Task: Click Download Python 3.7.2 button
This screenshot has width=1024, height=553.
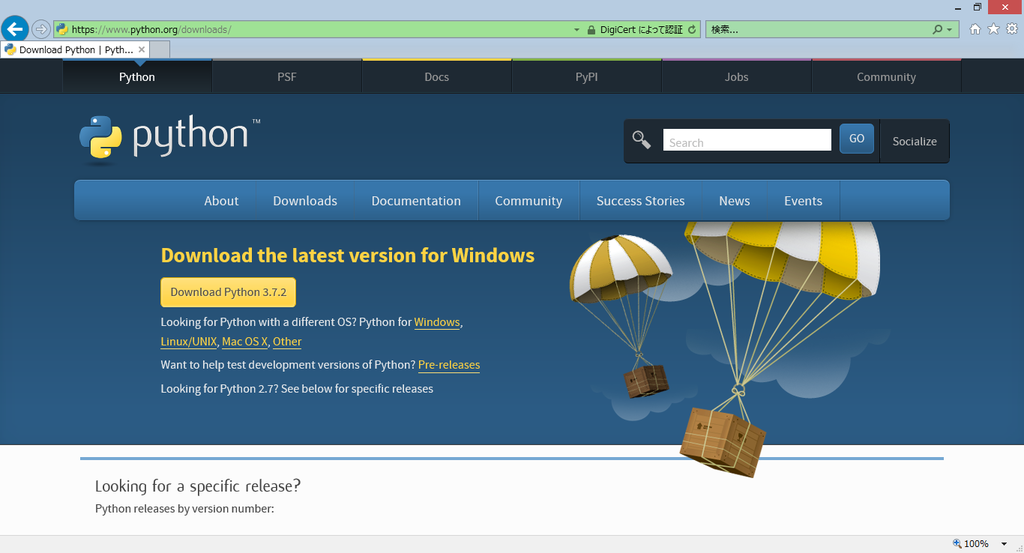Action: 228,292
